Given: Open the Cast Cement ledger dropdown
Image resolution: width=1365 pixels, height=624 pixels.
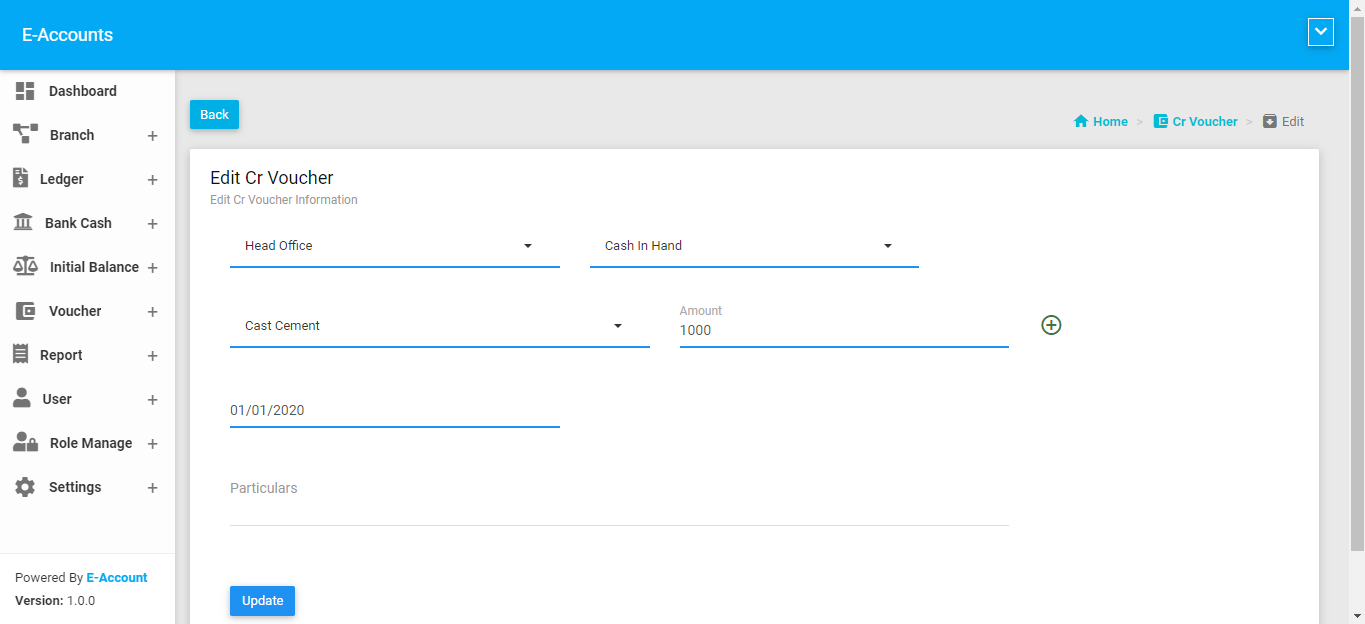Looking at the screenshot, I should pos(439,326).
